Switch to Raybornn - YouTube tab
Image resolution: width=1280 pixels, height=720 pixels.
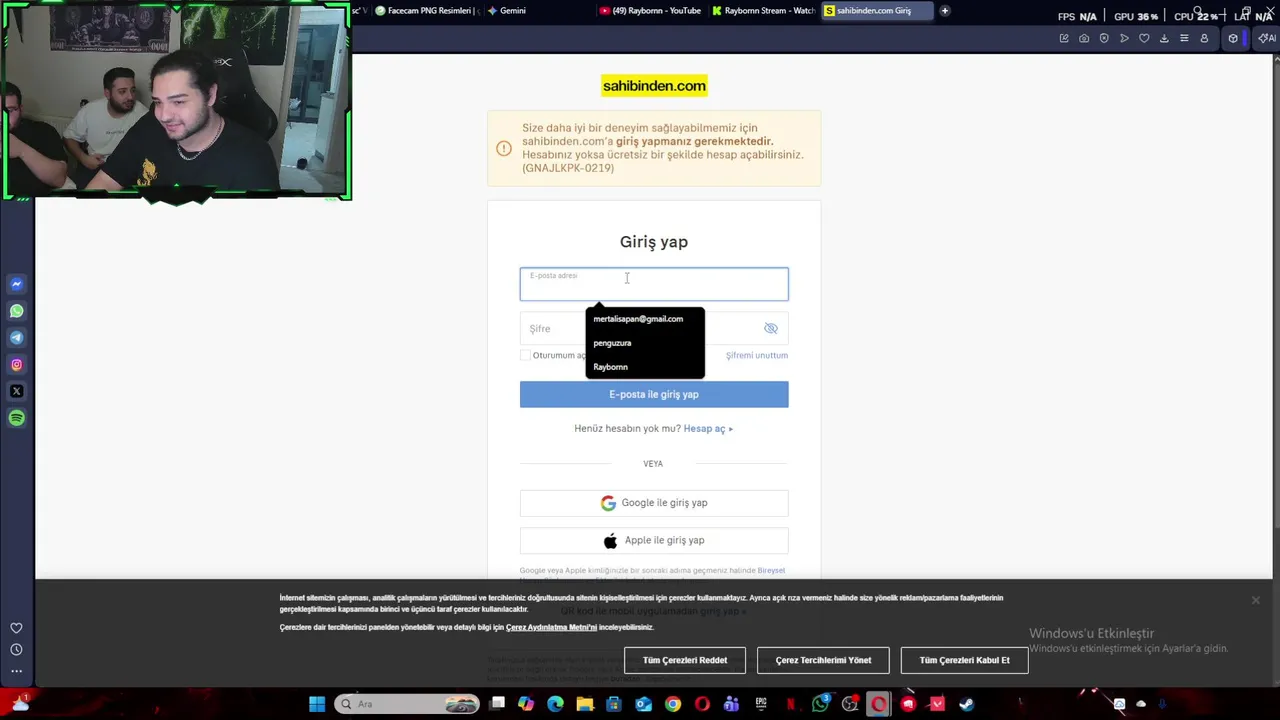point(652,11)
